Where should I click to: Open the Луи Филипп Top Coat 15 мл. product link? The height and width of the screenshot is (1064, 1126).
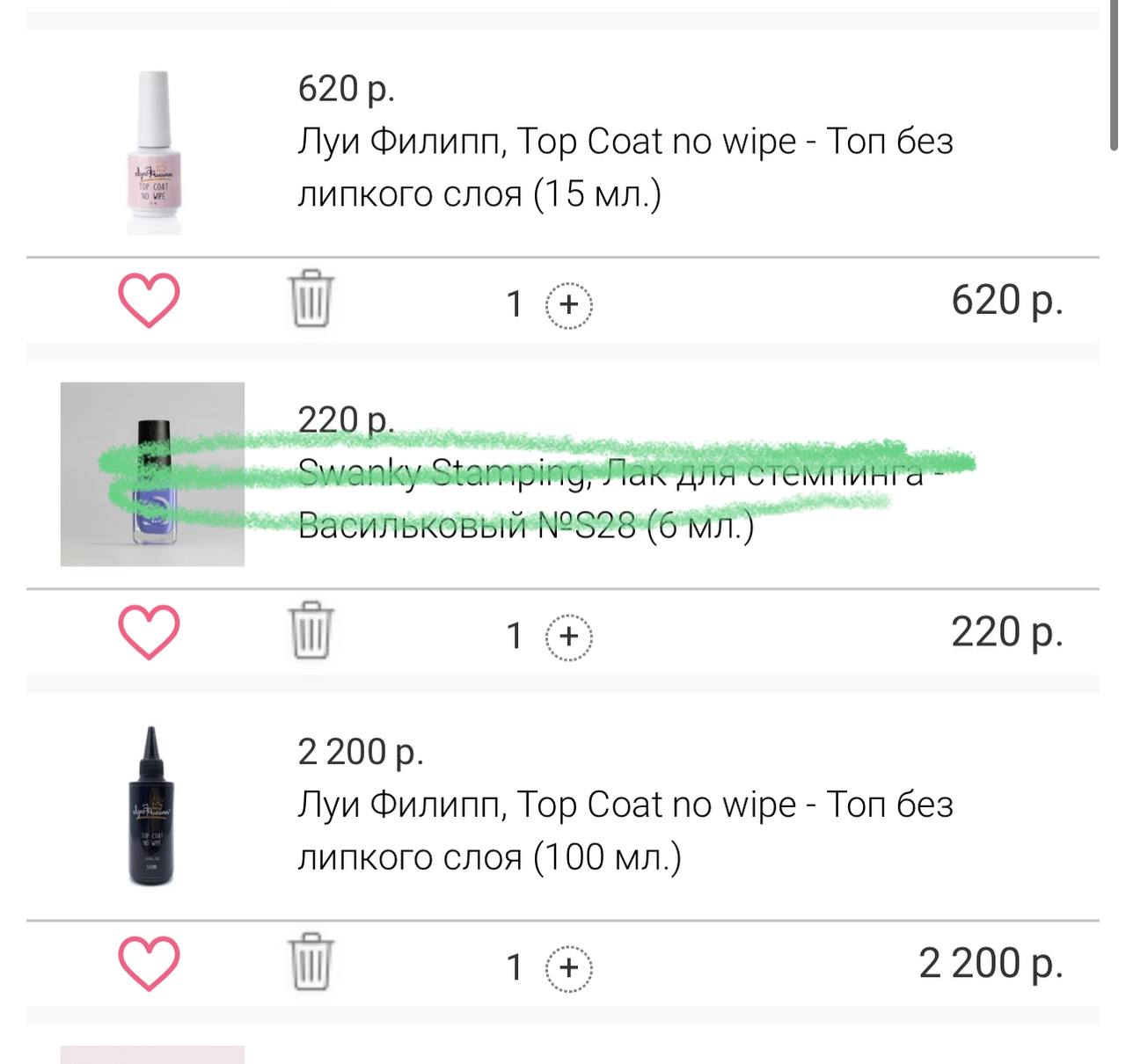(x=625, y=167)
